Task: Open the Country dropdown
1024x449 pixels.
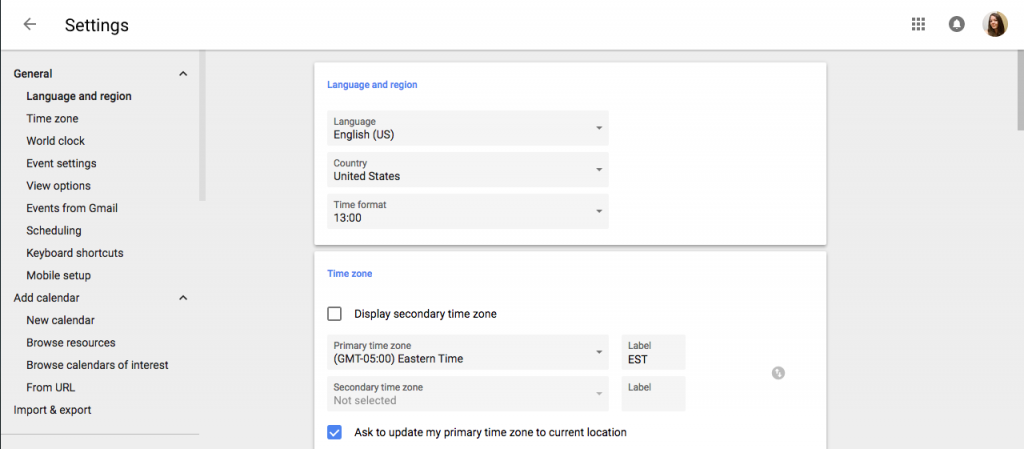Action: click(468, 170)
